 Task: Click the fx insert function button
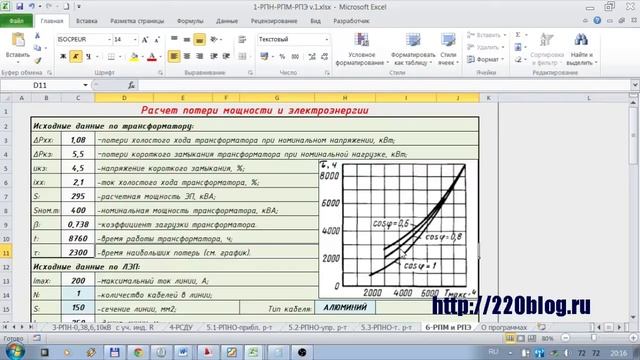click(131, 85)
